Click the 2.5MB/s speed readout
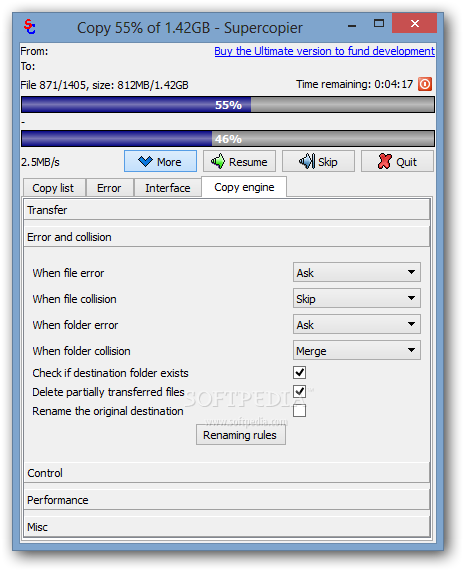Image resolution: width=464 pixels, height=571 pixels. [x=40, y=162]
